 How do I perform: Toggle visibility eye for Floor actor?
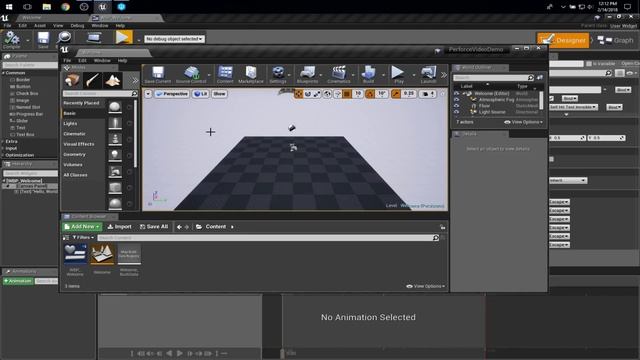(456, 106)
